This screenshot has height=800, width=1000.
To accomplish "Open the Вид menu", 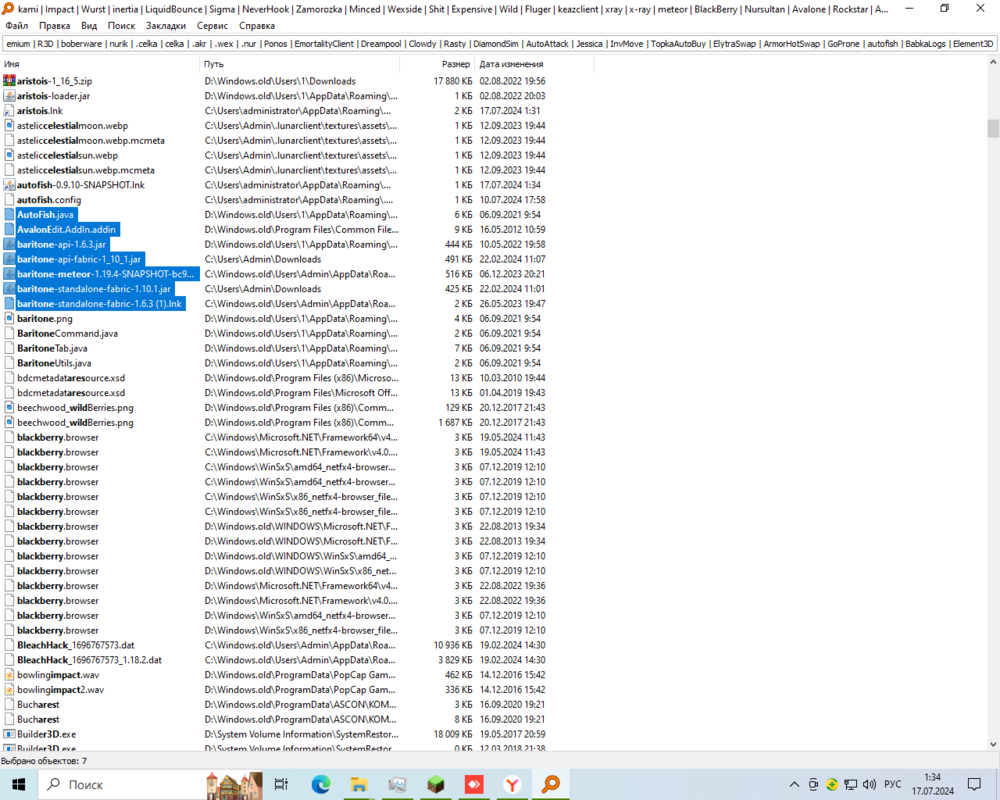I will (89, 26).
